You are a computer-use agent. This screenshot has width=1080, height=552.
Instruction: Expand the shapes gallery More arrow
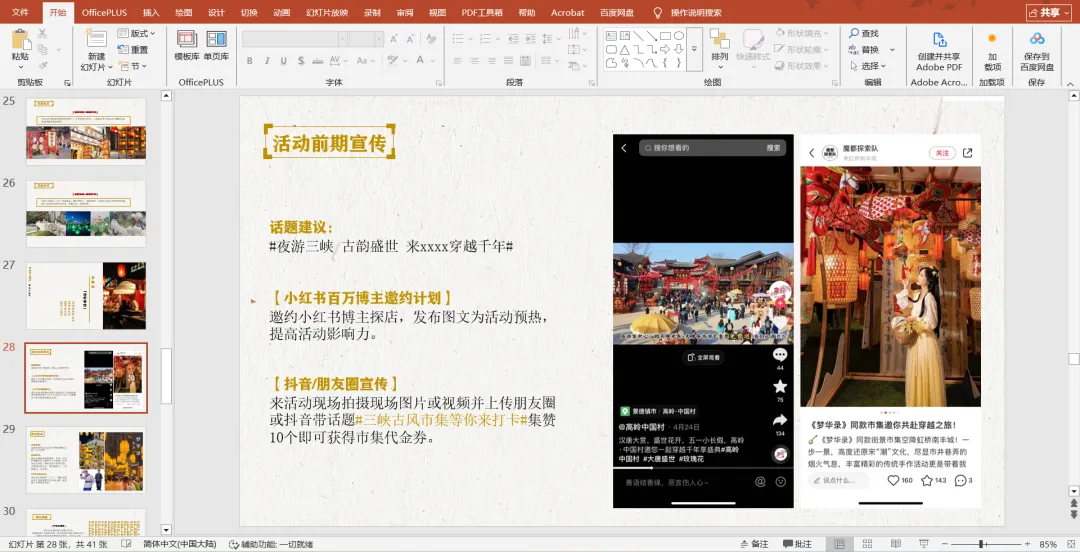(694, 50)
